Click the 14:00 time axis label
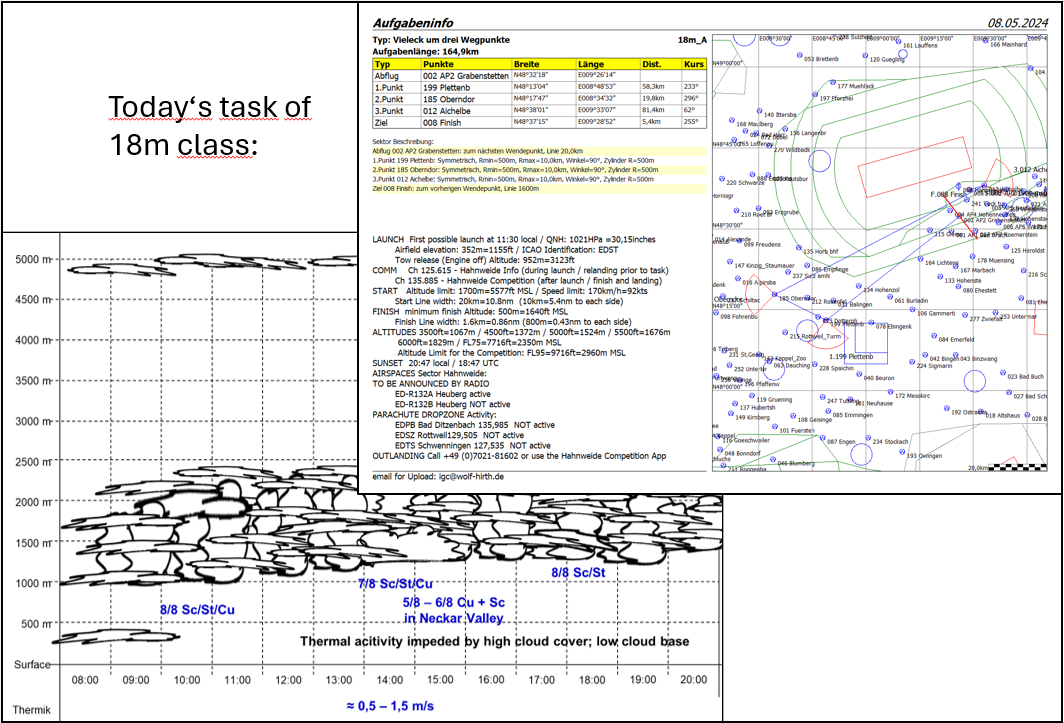Viewport: 1064px width, 723px height. point(390,679)
